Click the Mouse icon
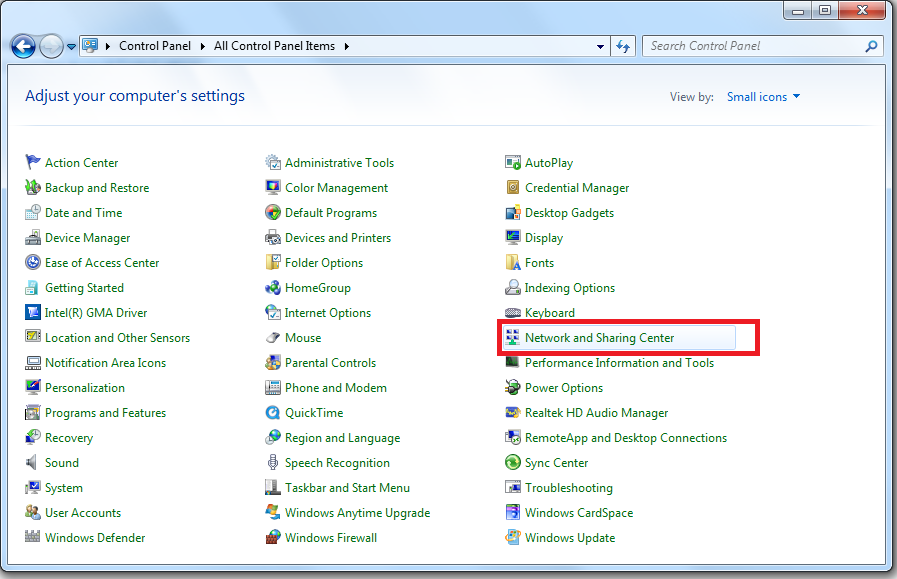The width and height of the screenshot is (897, 579). point(273,338)
